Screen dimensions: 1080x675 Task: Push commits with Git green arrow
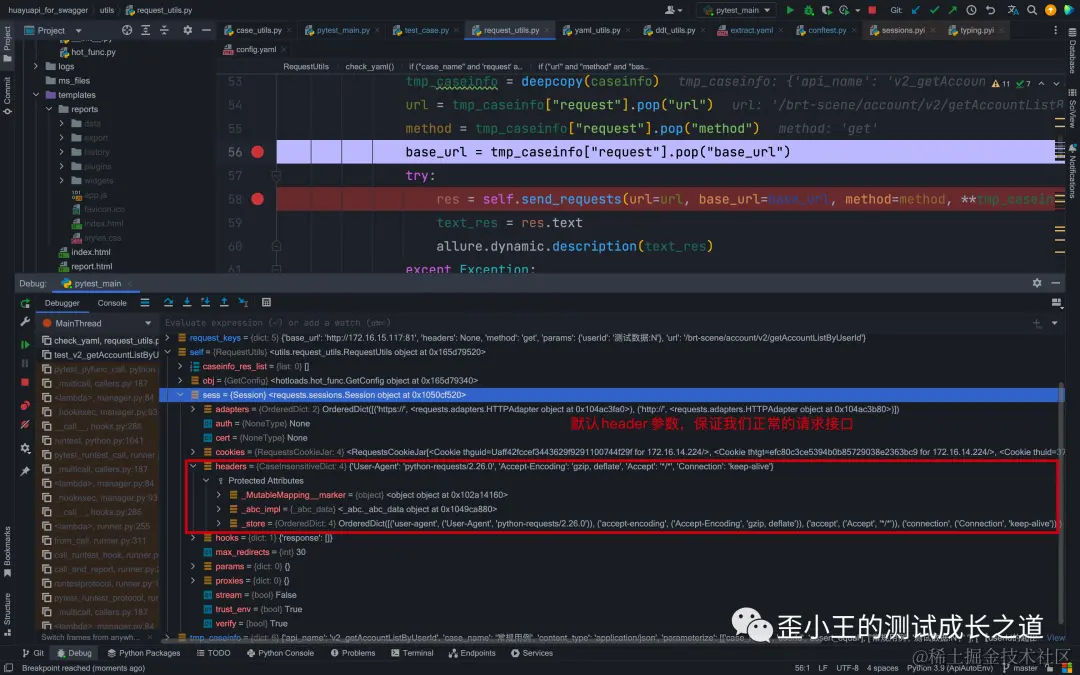pos(953,10)
